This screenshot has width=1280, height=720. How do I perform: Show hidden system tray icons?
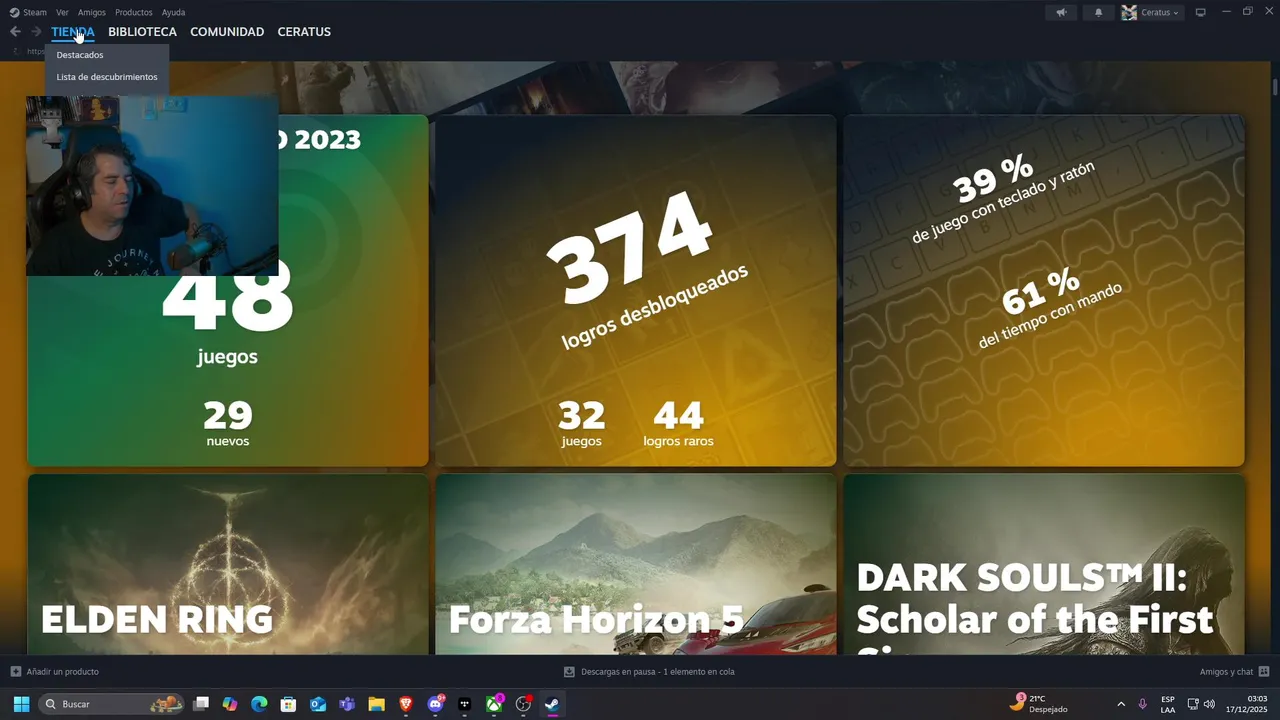point(1120,704)
